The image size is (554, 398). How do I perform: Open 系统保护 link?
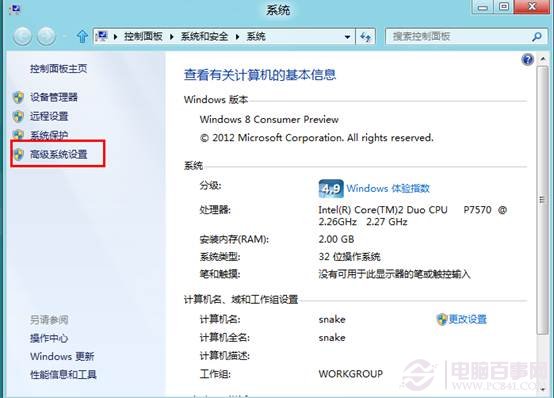49,135
